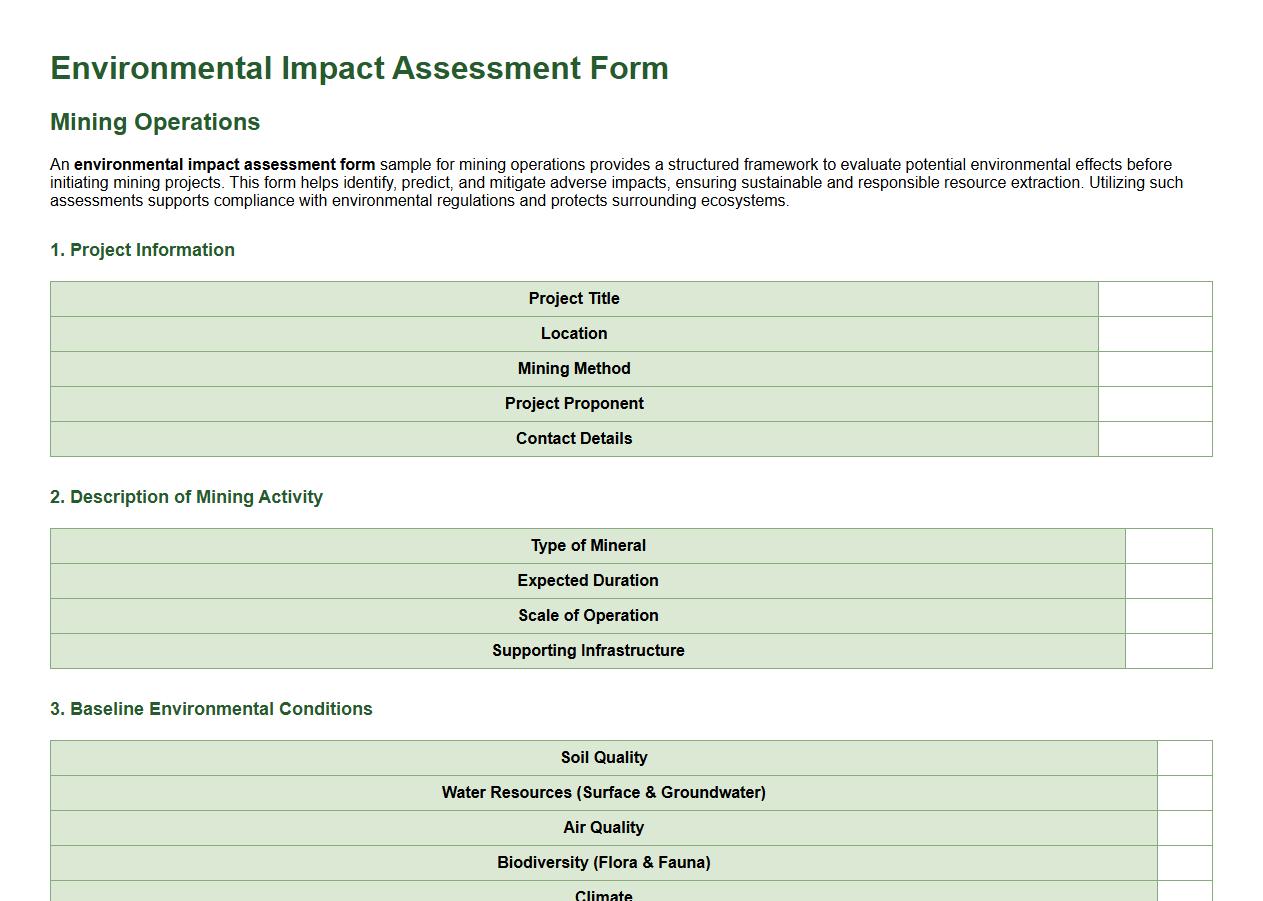Select the Environmental Impact Assessment Form title
This screenshot has height=901, width=1263.
click(x=359, y=68)
